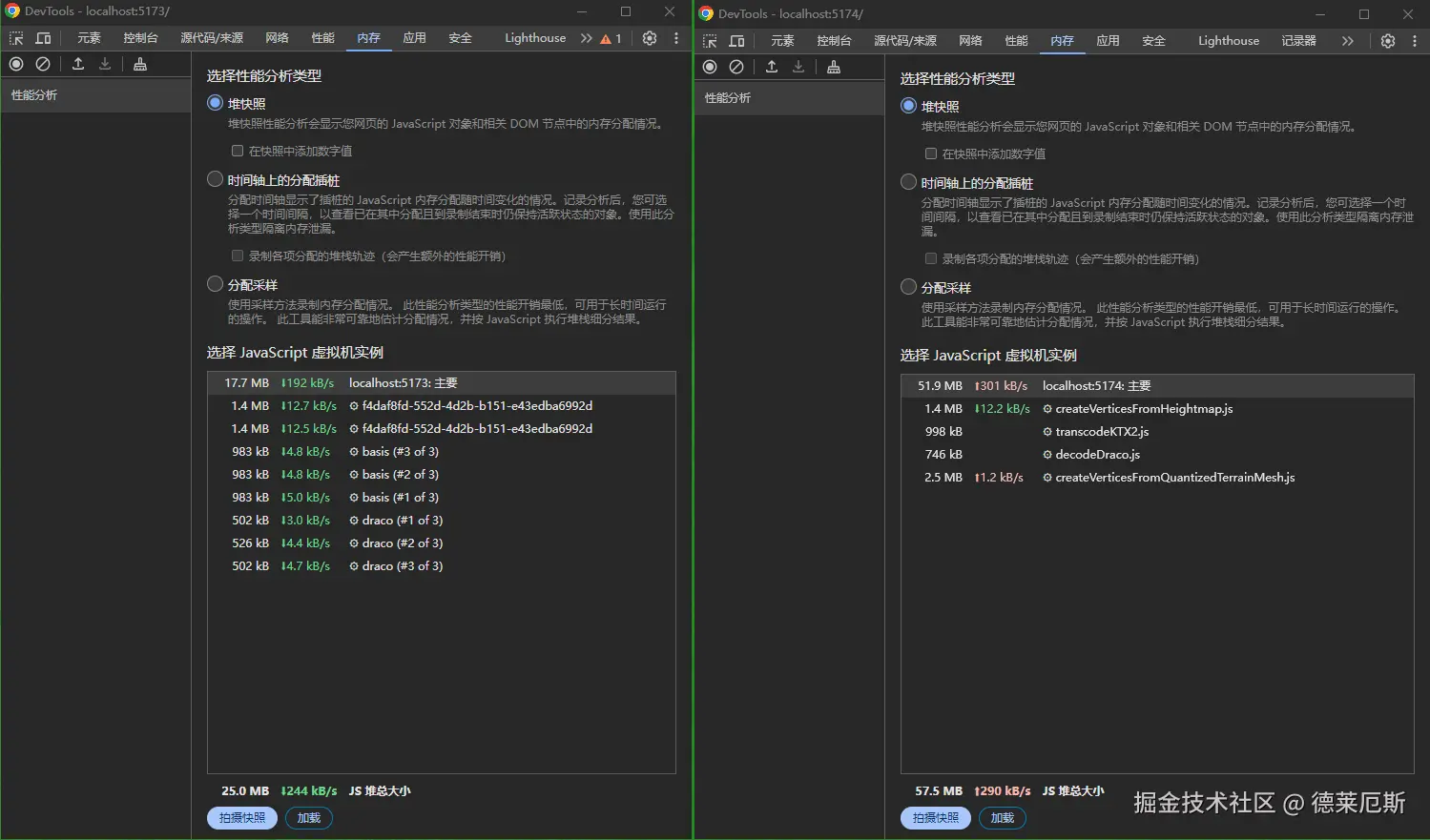Select basis (#3 of 3) VM instance

442,452
